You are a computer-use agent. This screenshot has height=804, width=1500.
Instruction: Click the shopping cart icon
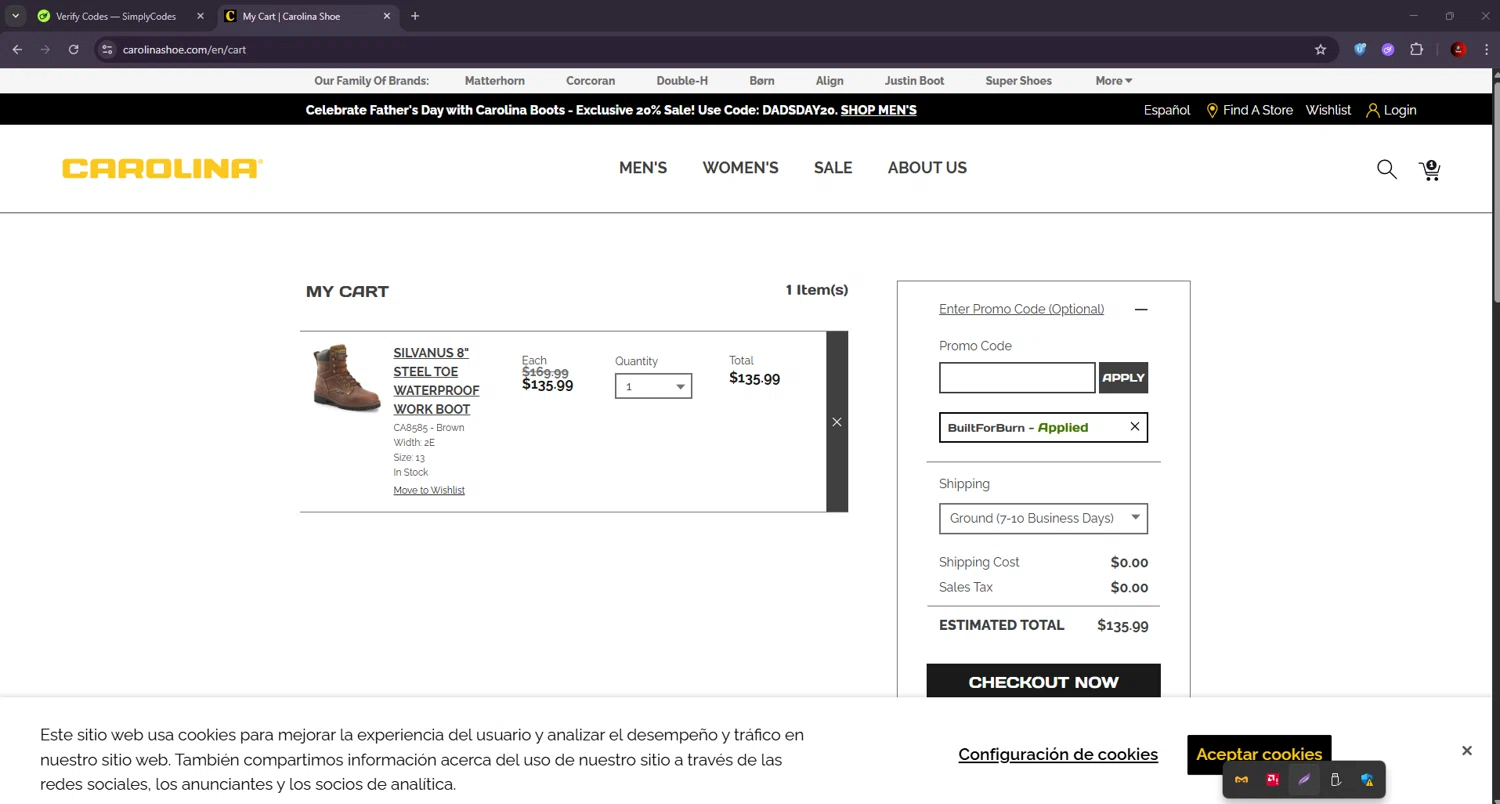(x=1429, y=170)
